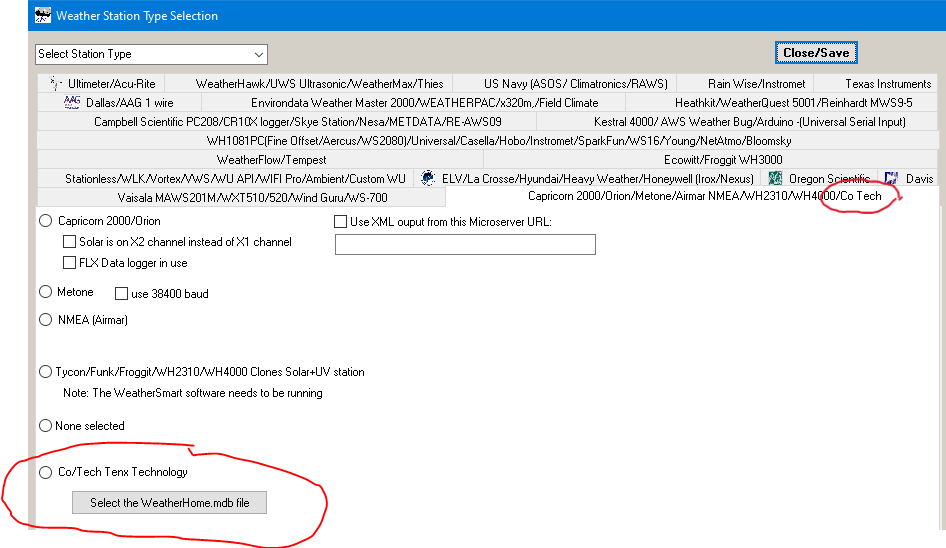This screenshot has height=548, width=946.
Task: Select the NMEA (Airmar) radio button
Action: pyautogui.click(x=45, y=320)
